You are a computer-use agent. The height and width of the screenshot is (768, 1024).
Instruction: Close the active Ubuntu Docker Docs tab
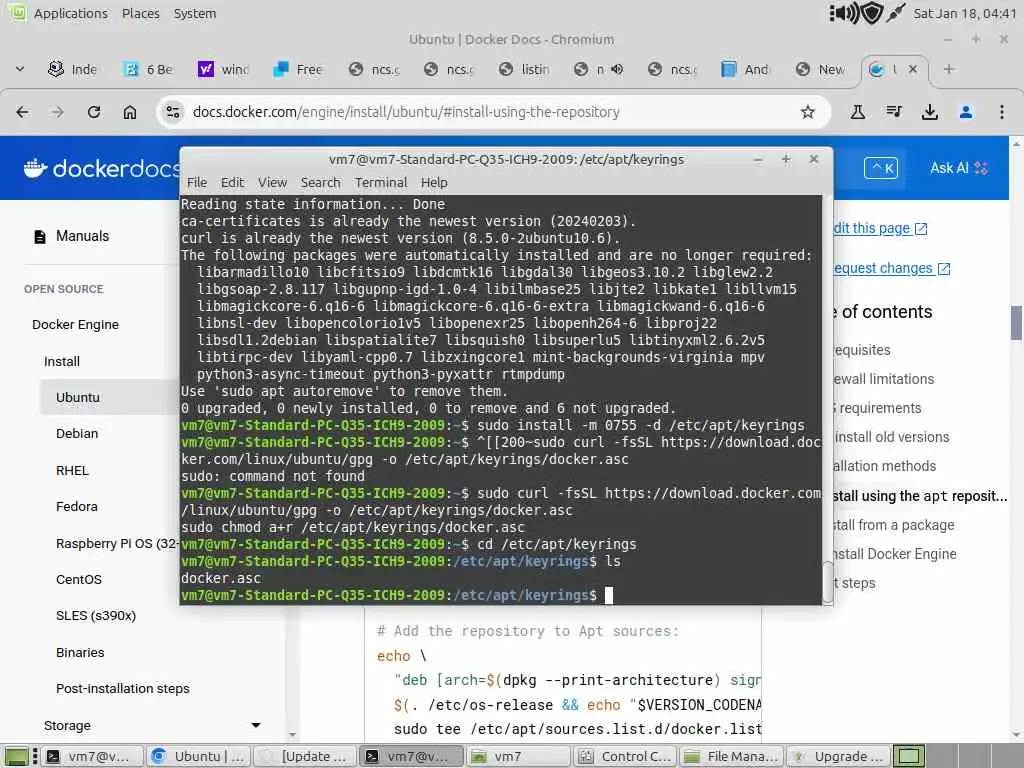pos(913,69)
